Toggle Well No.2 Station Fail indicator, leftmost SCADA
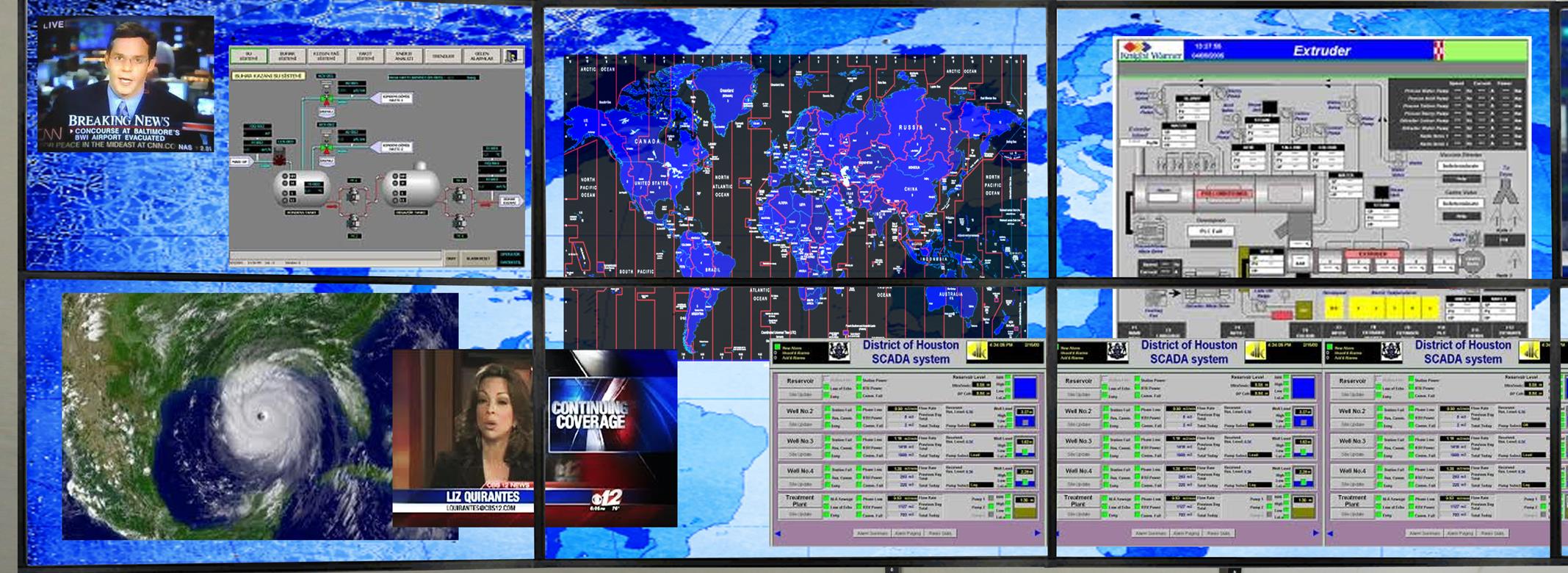This screenshot has width=1568, height=573. click(x=828, y=408)
